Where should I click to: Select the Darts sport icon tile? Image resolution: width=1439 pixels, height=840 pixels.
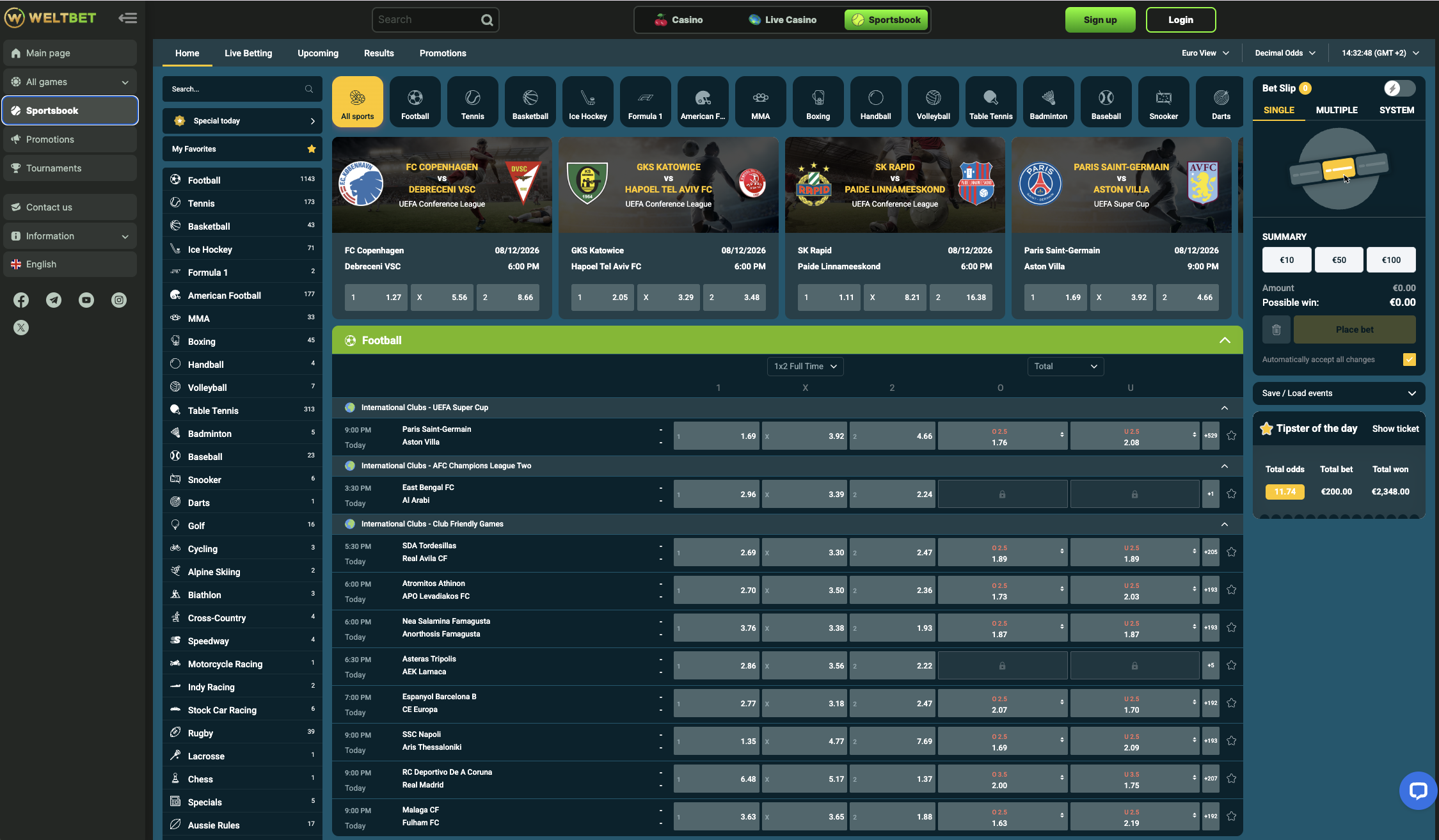click(x=1220, y=102)
